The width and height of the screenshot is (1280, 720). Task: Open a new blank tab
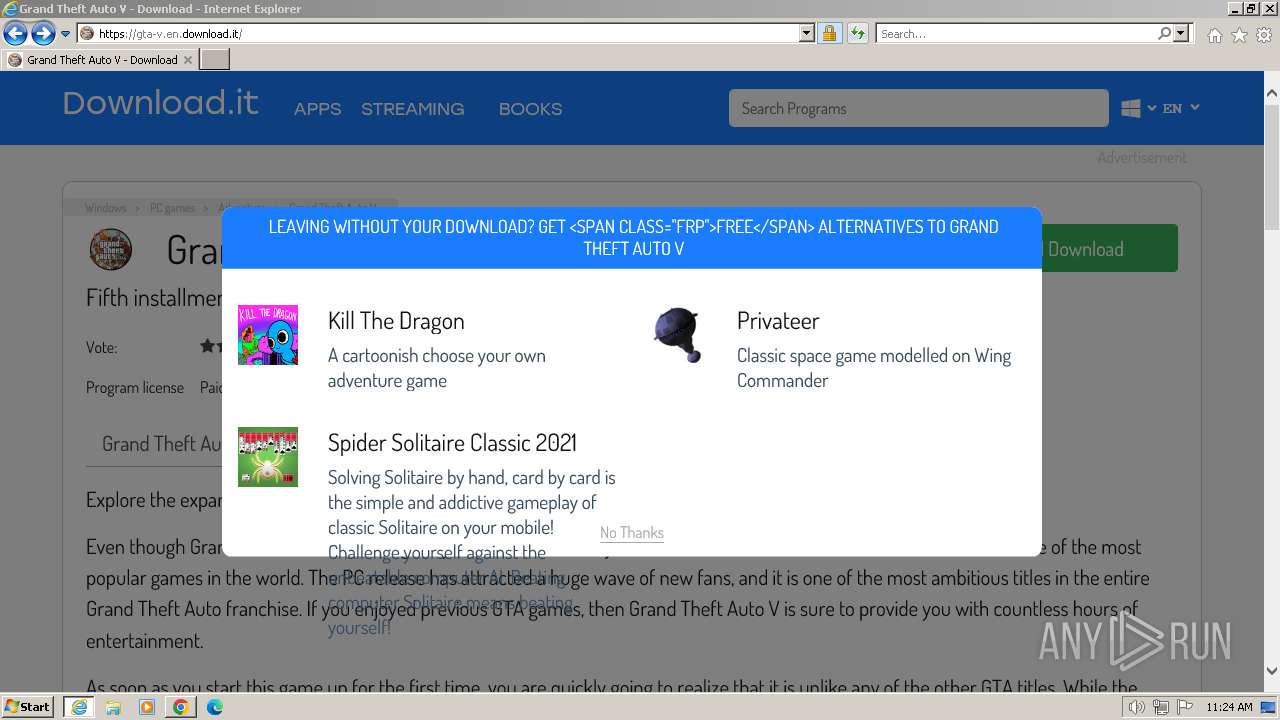click(x=215, y=60)
